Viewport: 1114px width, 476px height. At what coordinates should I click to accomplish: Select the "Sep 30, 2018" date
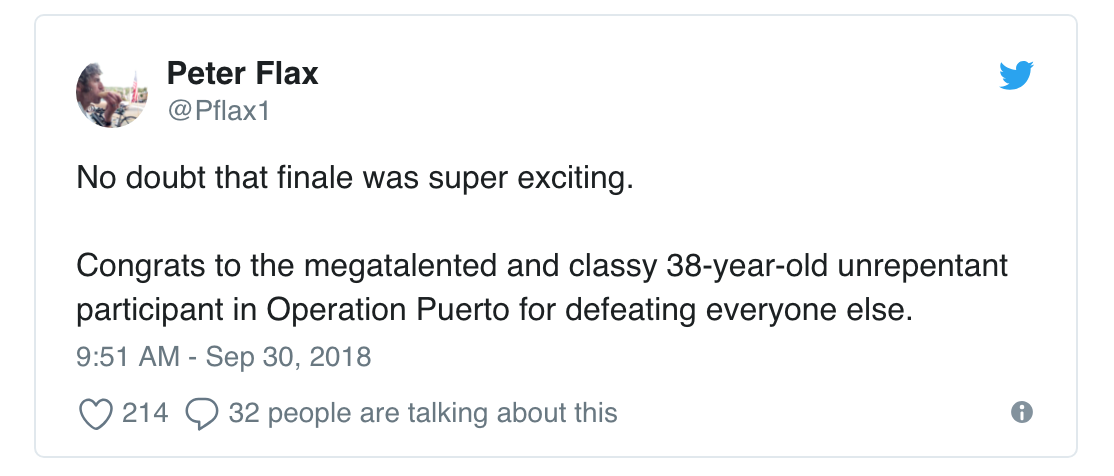tap(288, 356)
